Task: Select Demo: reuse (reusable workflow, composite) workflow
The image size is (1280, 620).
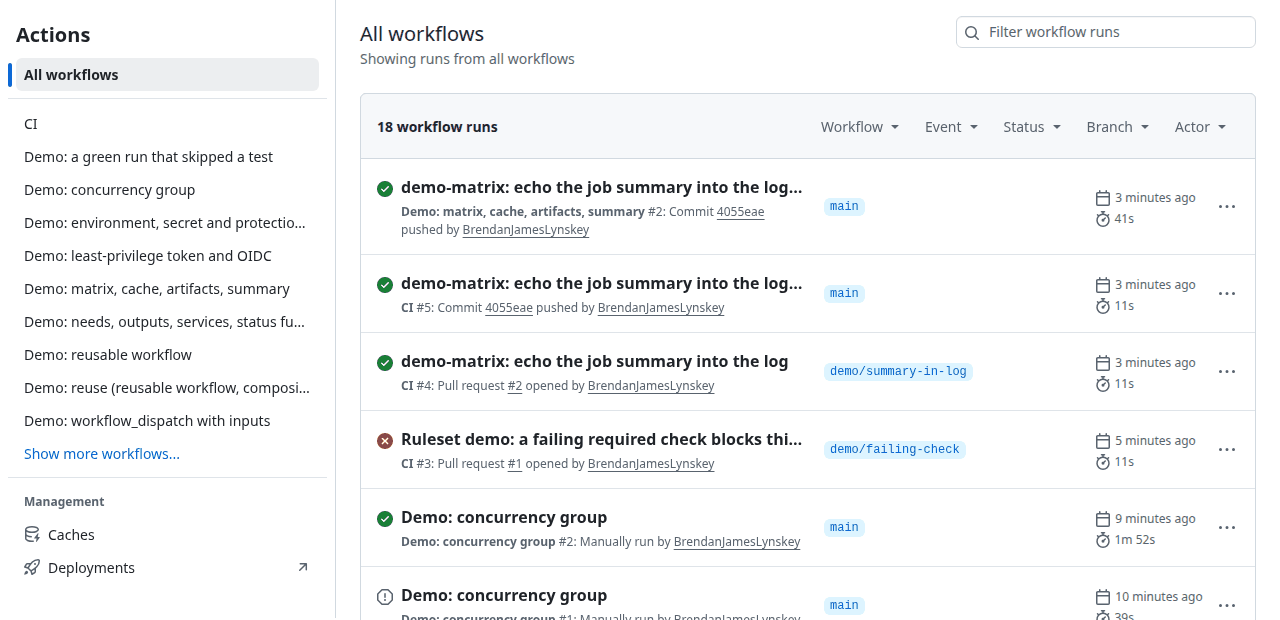Action: [x=167, y=388]
